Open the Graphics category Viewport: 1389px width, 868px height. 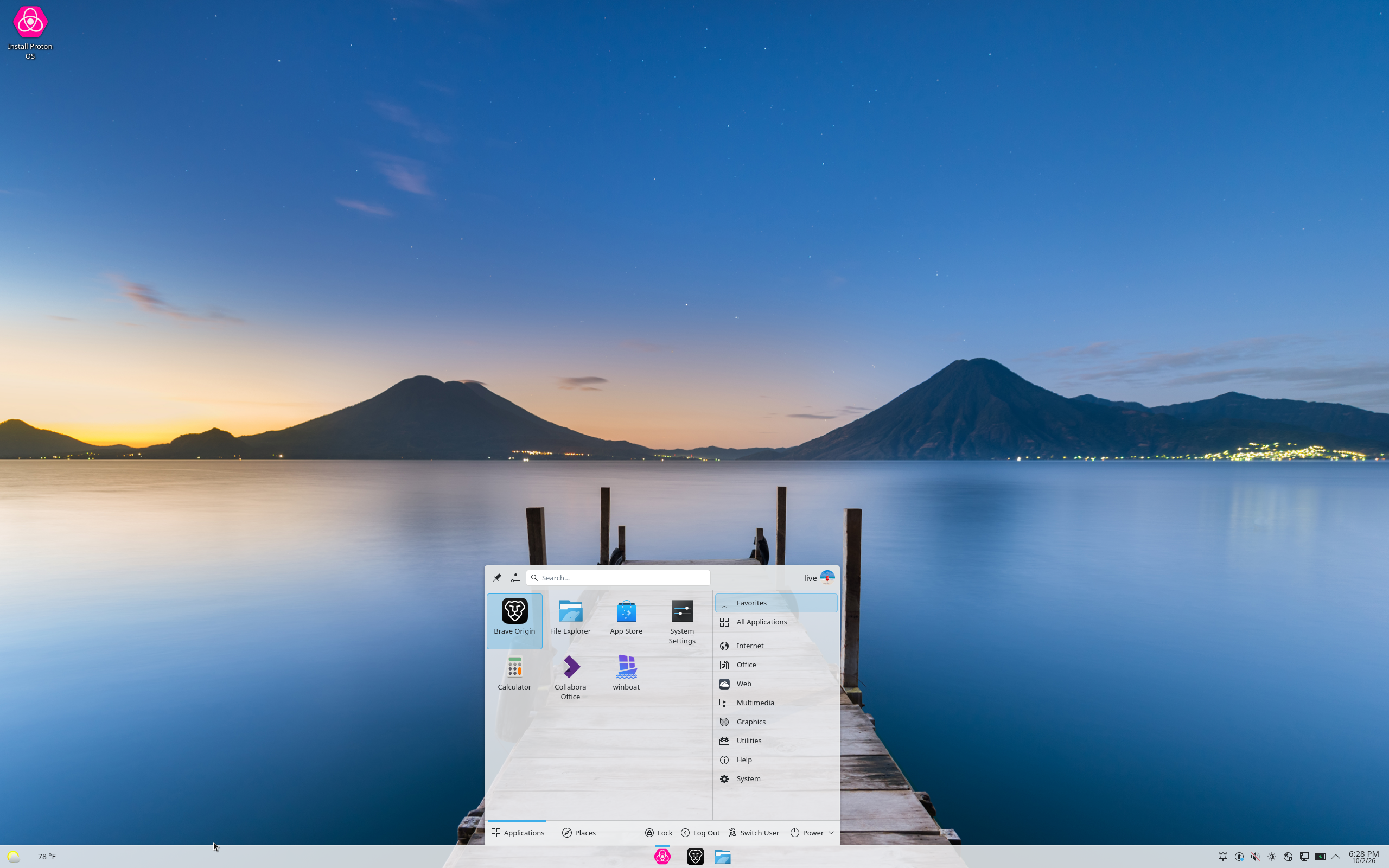pos(776,722)
